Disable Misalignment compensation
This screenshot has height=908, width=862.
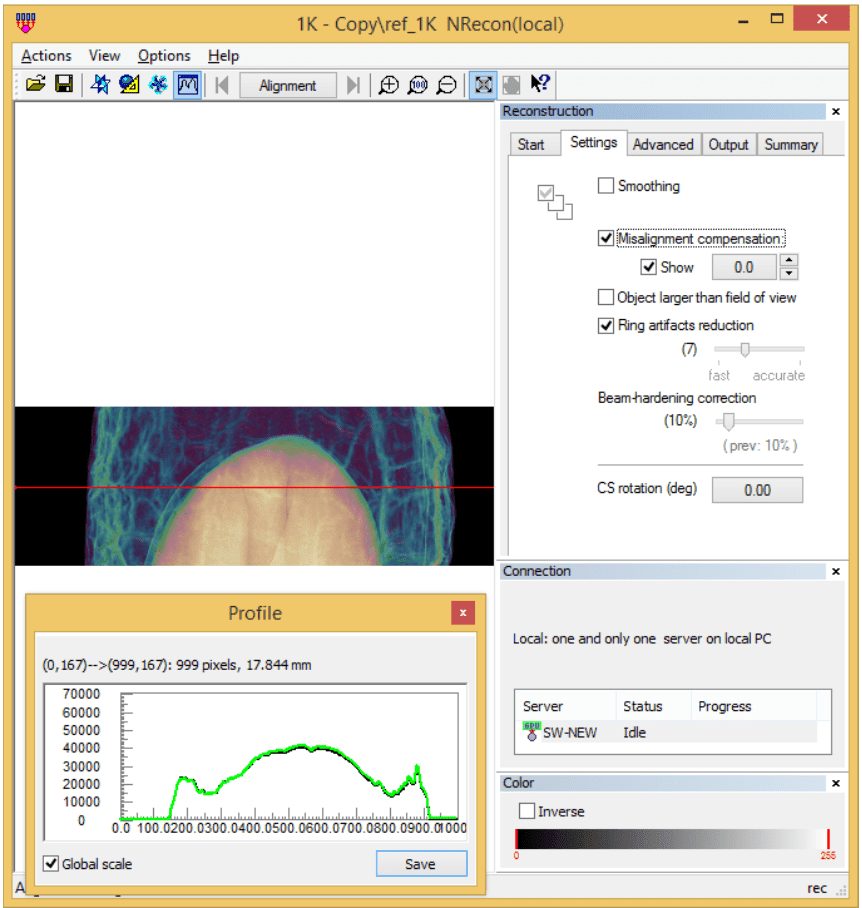[x=605, y=238]
